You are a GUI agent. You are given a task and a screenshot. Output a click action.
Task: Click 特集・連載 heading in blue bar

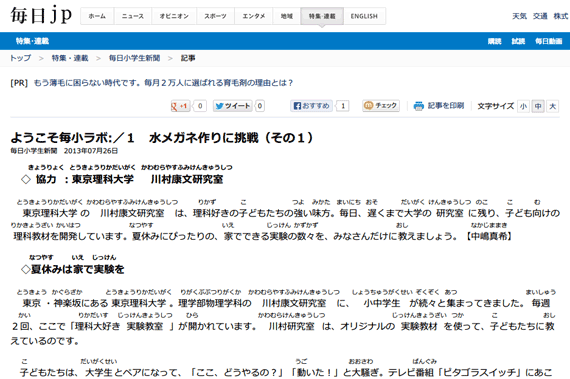[32, 41]
